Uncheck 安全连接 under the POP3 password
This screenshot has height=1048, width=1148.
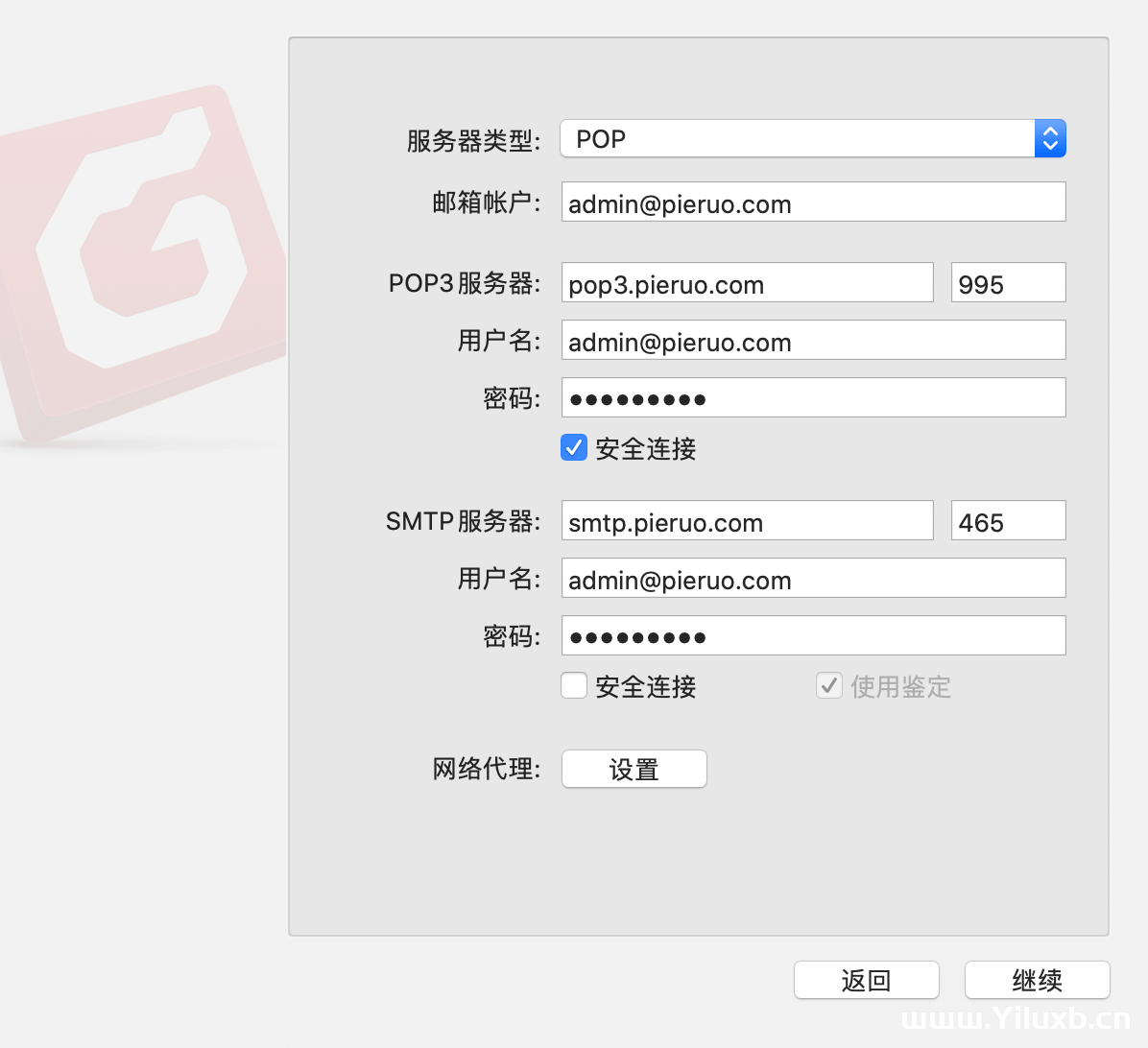click(x=574, y=447)
